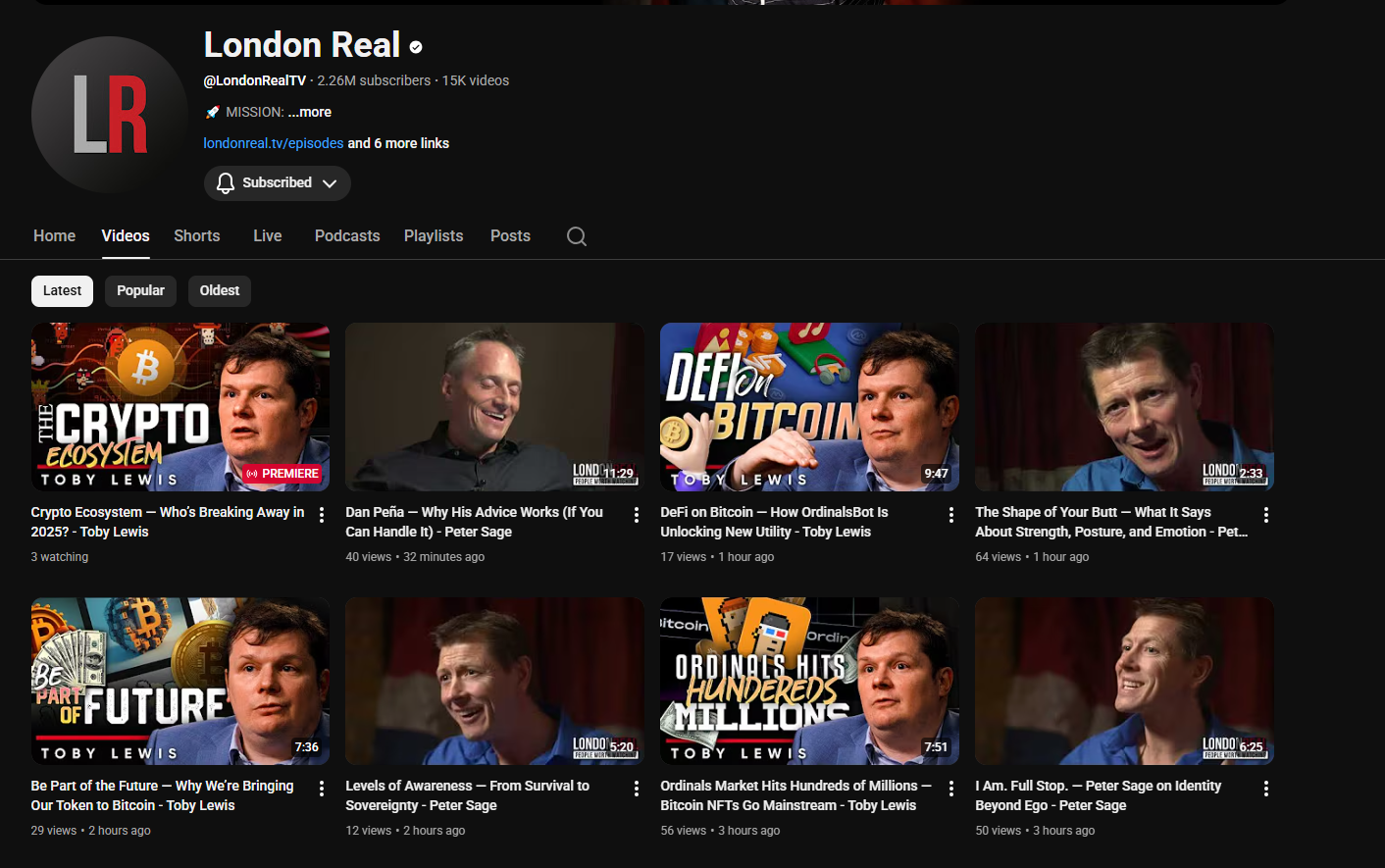Open more actions for DeFi on Bitcoin video
1385x868 pixels.
pyautogui.click(x=951, y=515)
